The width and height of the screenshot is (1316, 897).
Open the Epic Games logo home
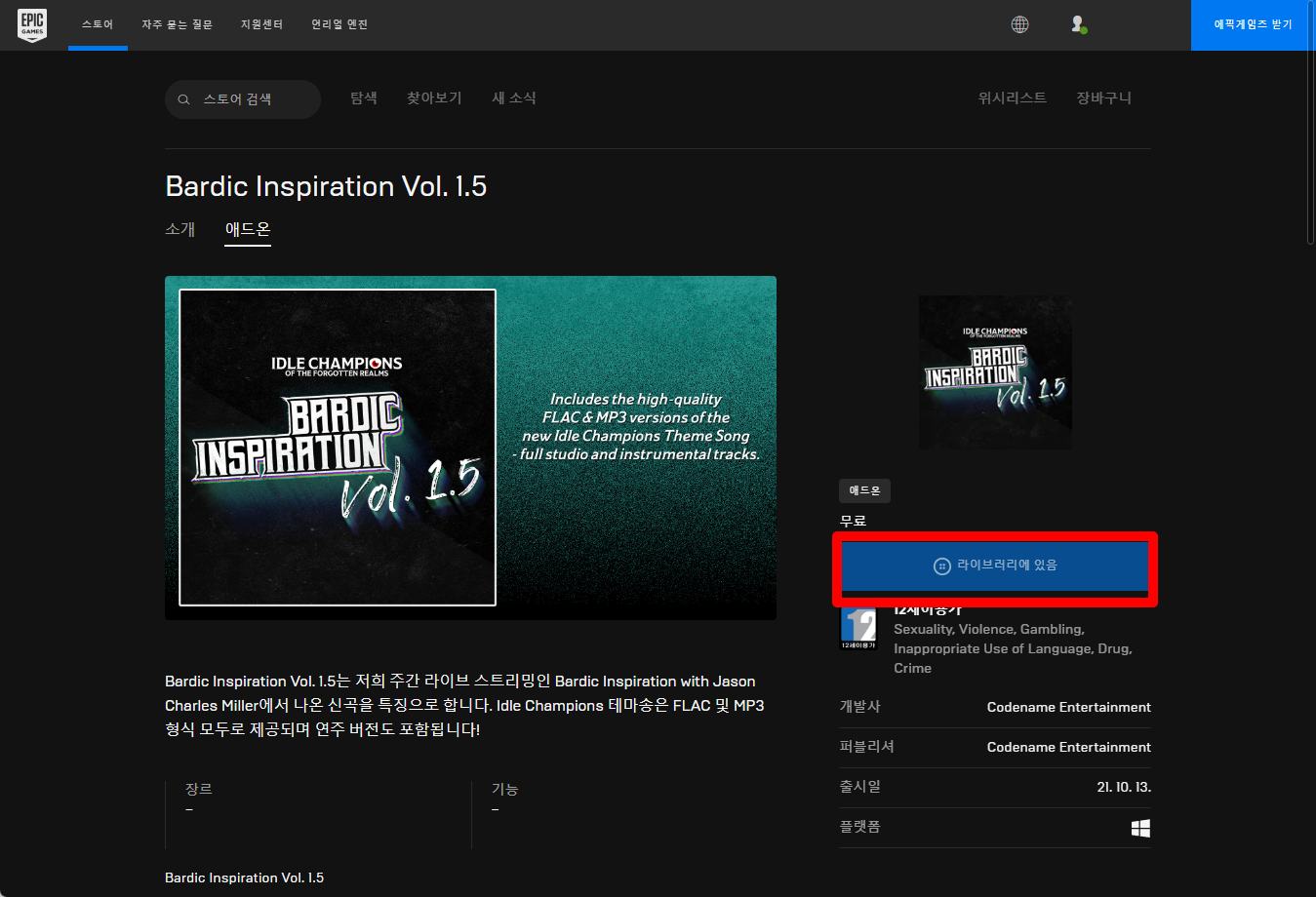(32, 24)
